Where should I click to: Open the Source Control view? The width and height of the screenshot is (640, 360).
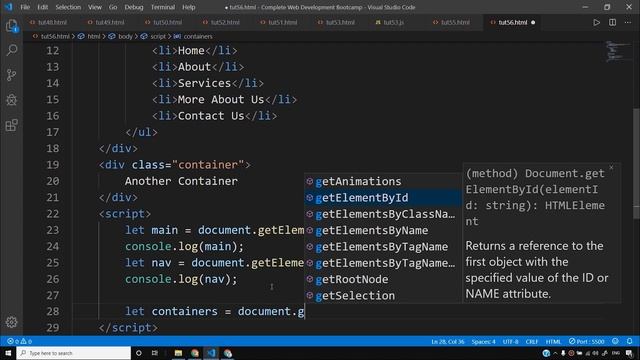click(11, 75)
